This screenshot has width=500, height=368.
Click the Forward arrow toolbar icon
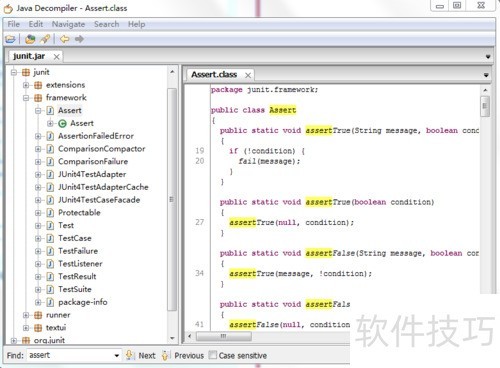pyautogui.click(x=79, y=39)
